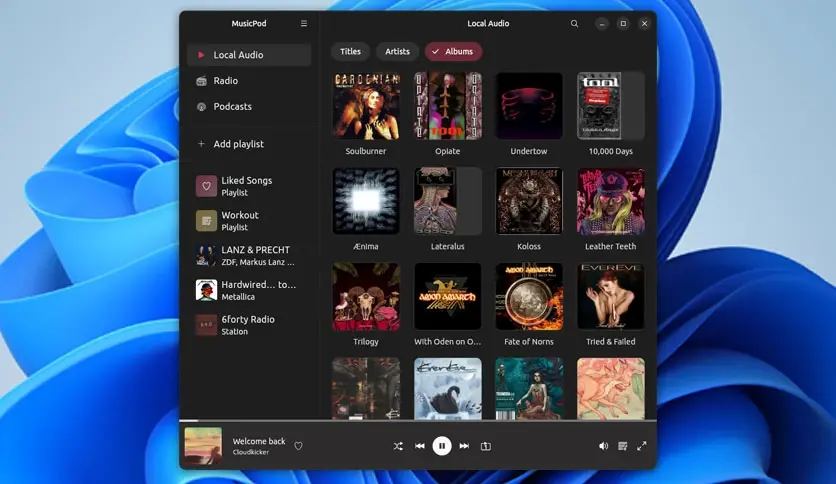Open the With Oden on O... album cover

pos(448,296)
